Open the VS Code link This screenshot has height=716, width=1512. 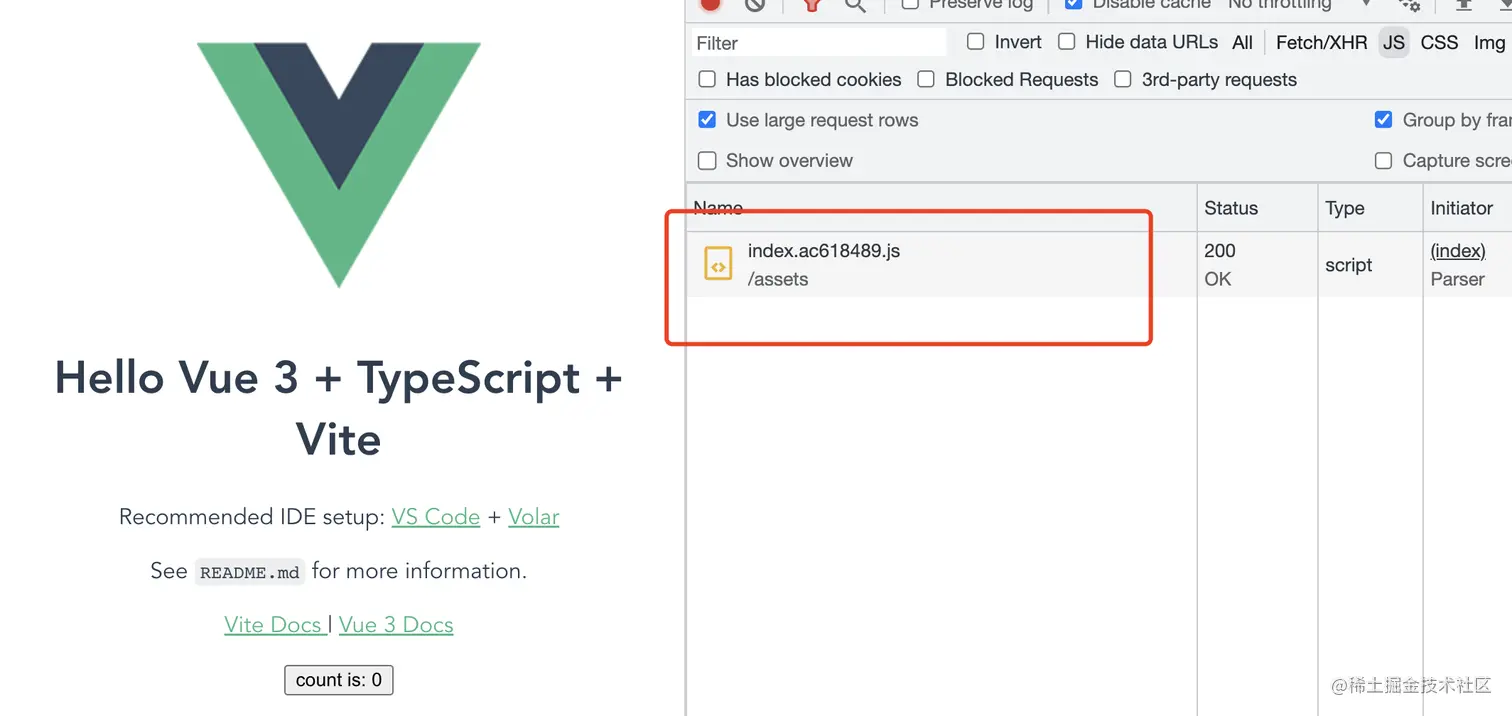coord(436,517)
